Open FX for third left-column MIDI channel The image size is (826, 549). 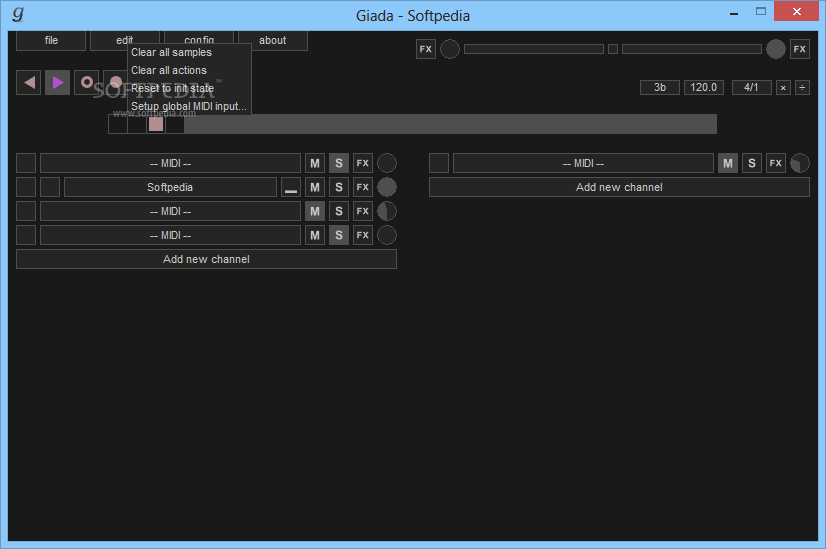tap(363, 211)
